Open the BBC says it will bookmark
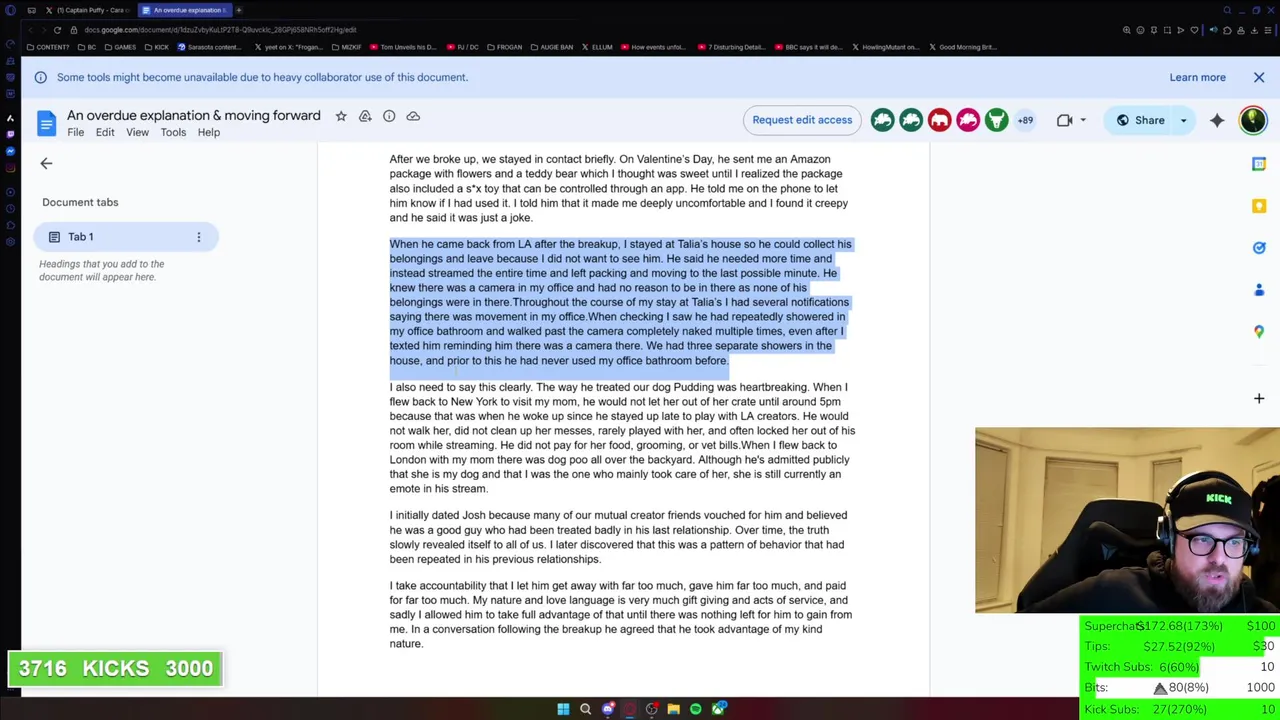Viewport: 1280px width, 720px height. tap(809, 47)
